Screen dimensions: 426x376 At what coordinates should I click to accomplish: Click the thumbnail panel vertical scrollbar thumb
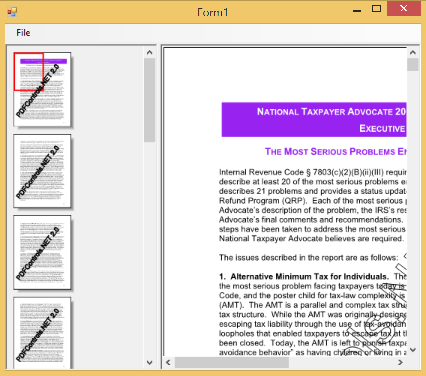(x=150, y=100)
